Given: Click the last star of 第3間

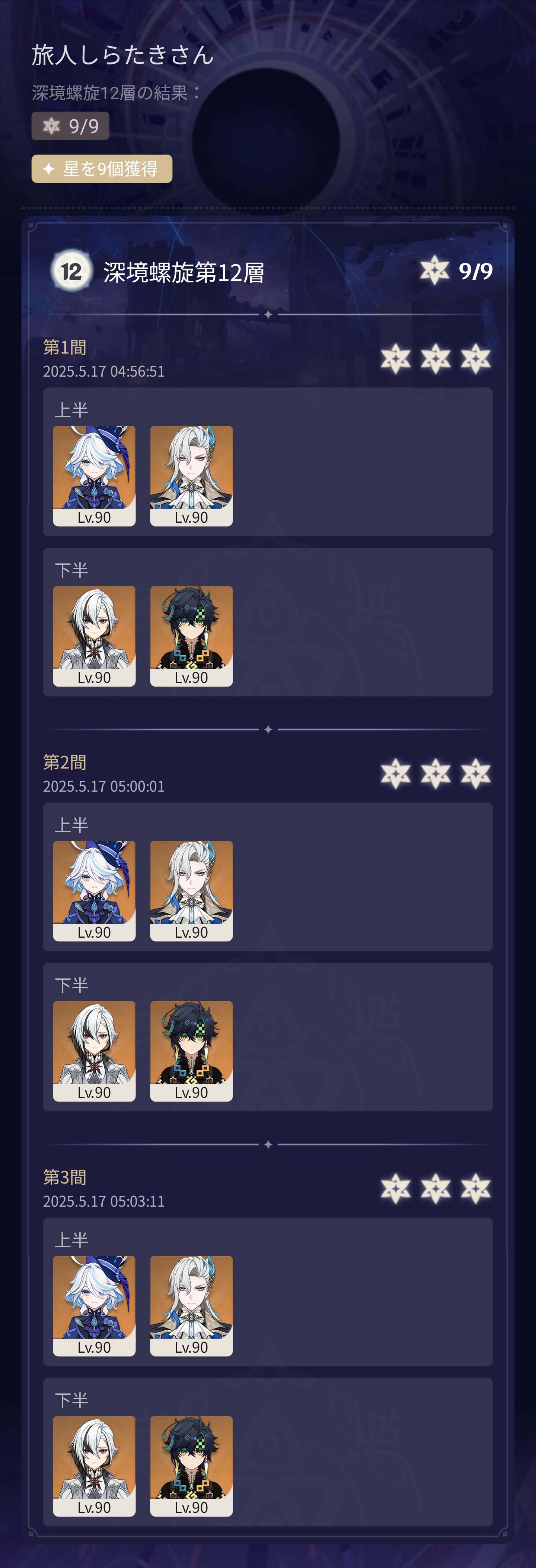Looking at the screenshot, I should click(476, 1189).
